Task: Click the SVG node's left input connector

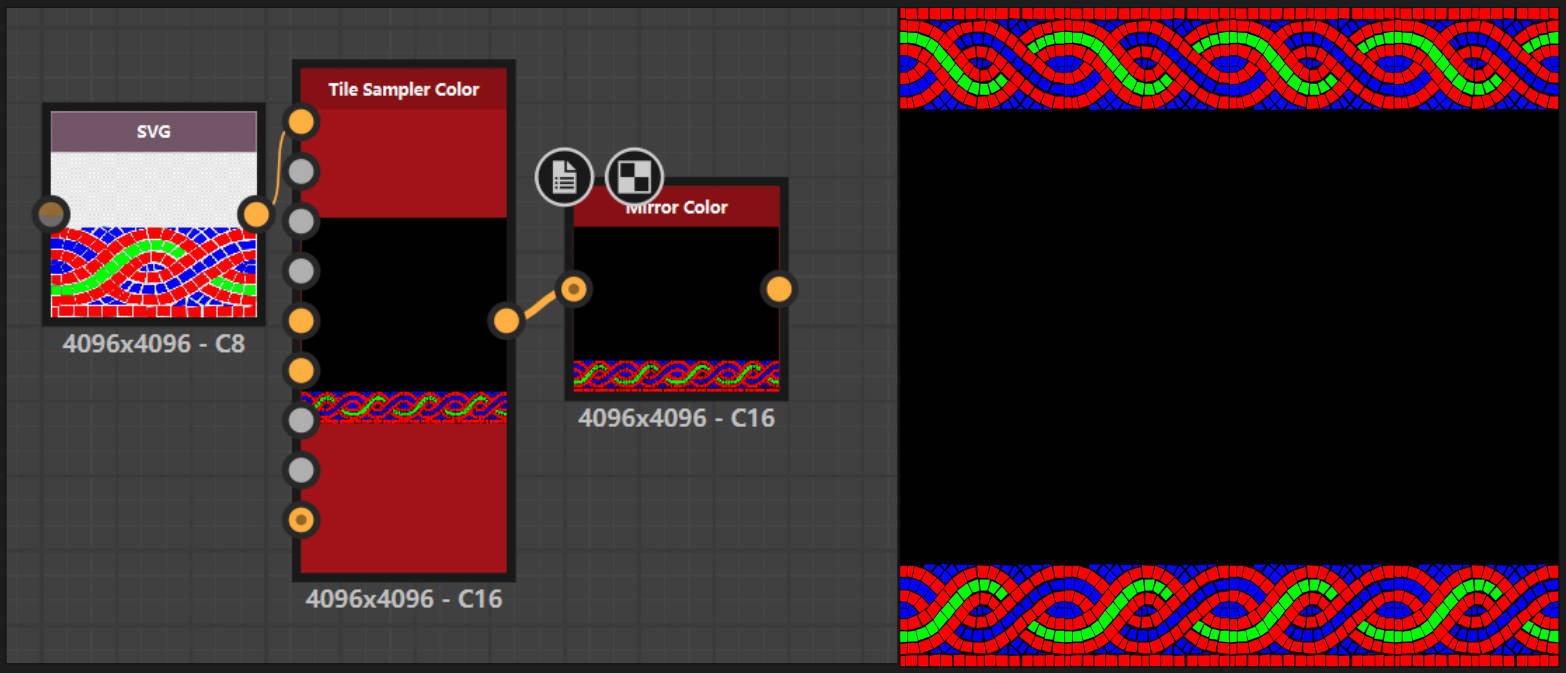Action: click(51, 213)
